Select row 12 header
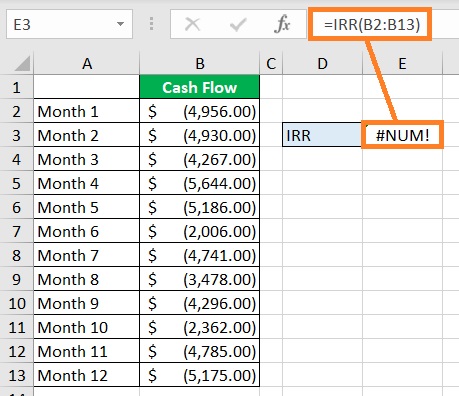The width and height of the screenshot is (459, 396). (17, 351)
